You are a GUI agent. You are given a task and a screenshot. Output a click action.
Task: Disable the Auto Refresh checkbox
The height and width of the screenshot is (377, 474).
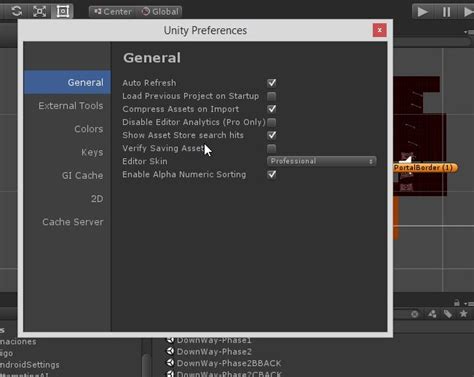pos(272,83)
